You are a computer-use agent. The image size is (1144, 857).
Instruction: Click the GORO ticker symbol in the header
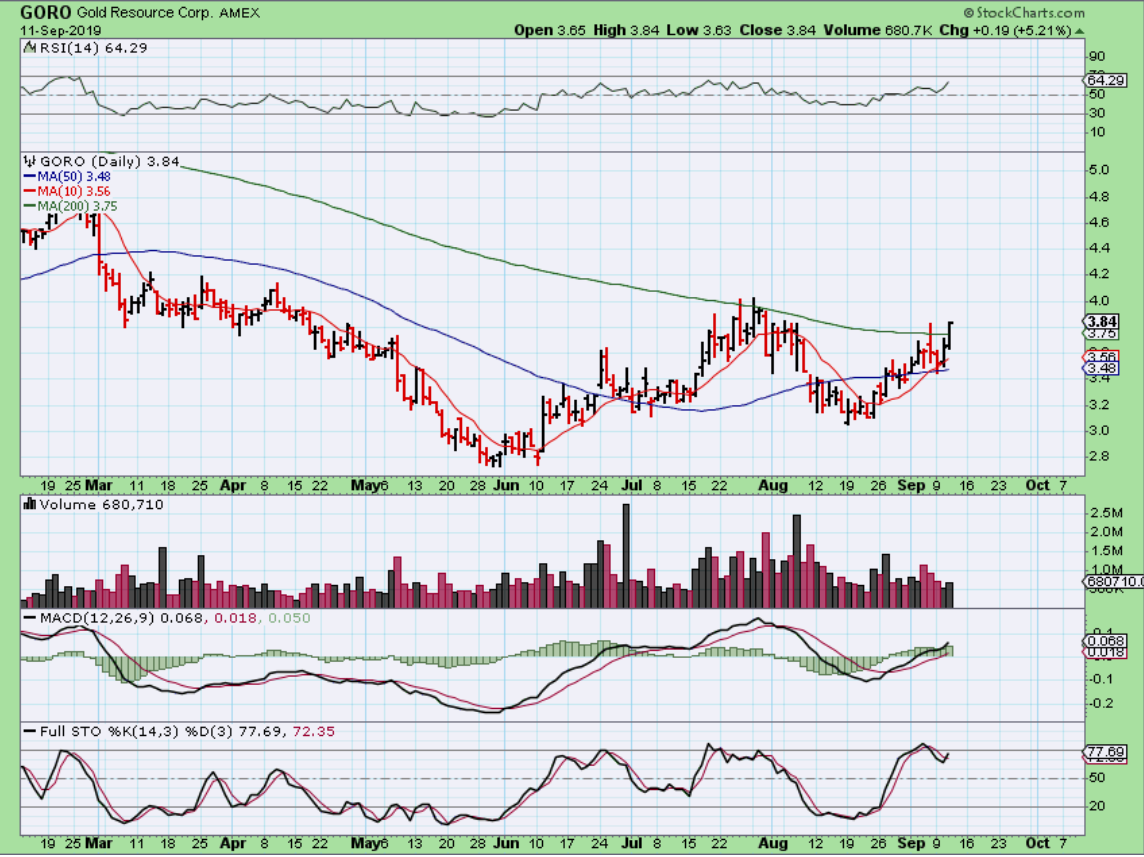point(45,12)
